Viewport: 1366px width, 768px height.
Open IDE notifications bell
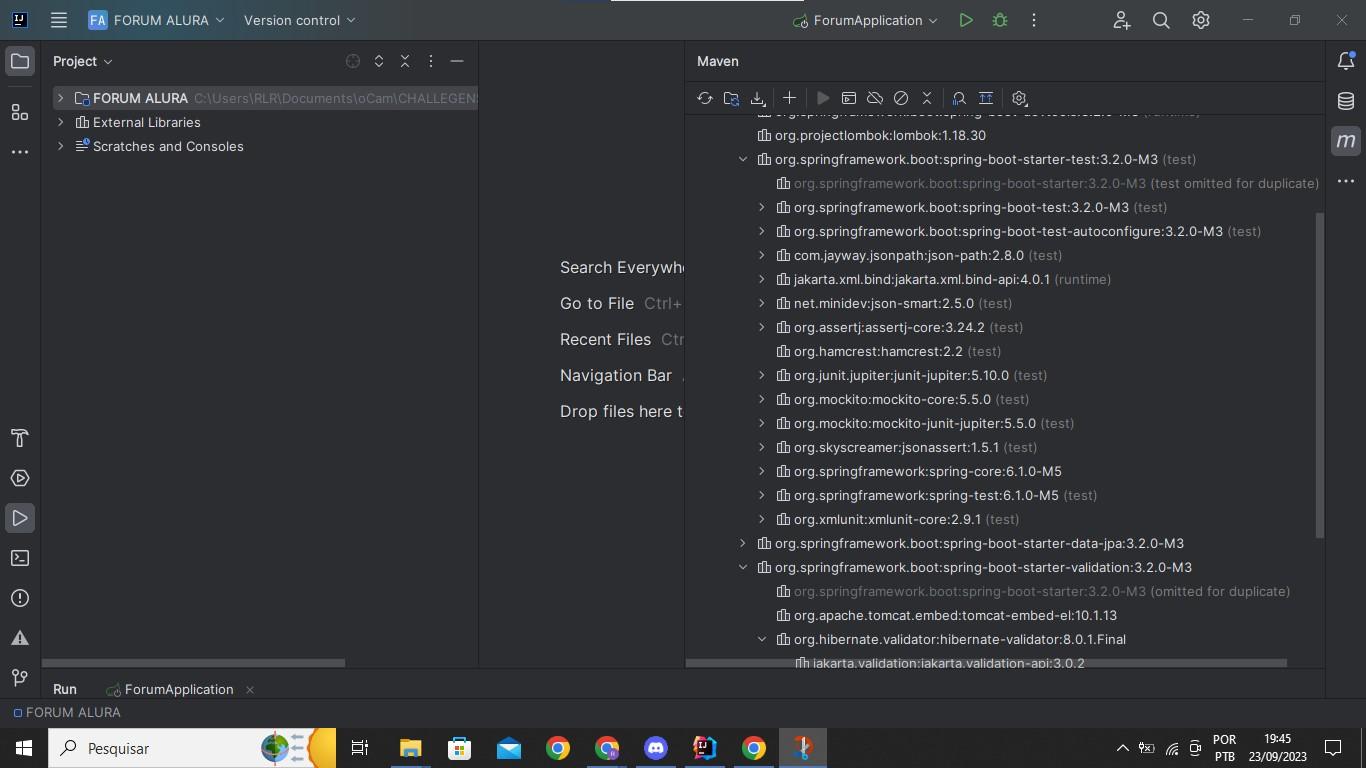point(1346,62)
